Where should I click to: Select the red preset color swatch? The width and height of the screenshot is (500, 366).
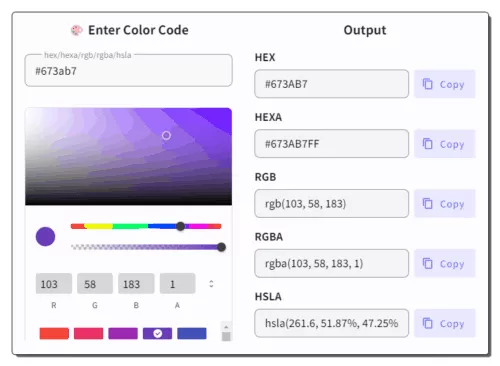pos(54,333)
